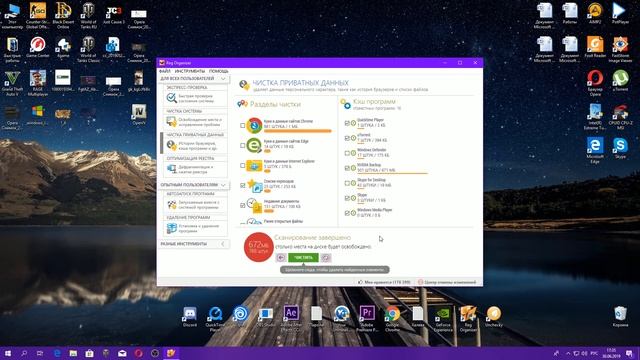Open Reg Organizer in the taskbar
The image size is (640, 360).
click(171, 353)
